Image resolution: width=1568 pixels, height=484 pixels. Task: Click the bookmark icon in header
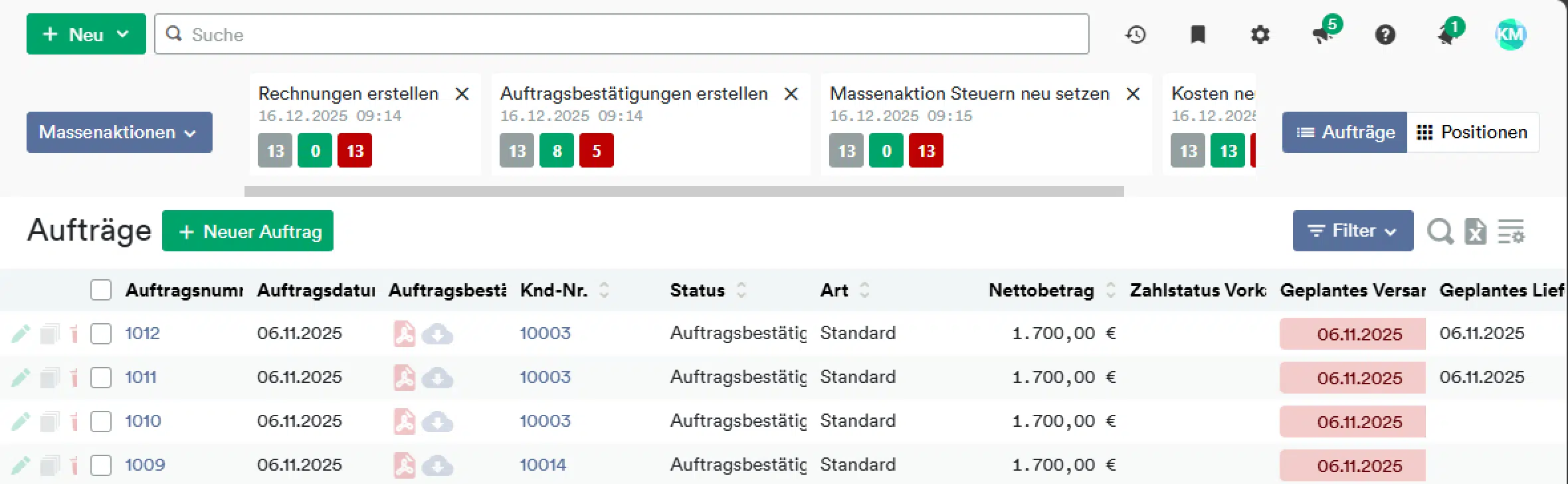[x=1197, y=35]
